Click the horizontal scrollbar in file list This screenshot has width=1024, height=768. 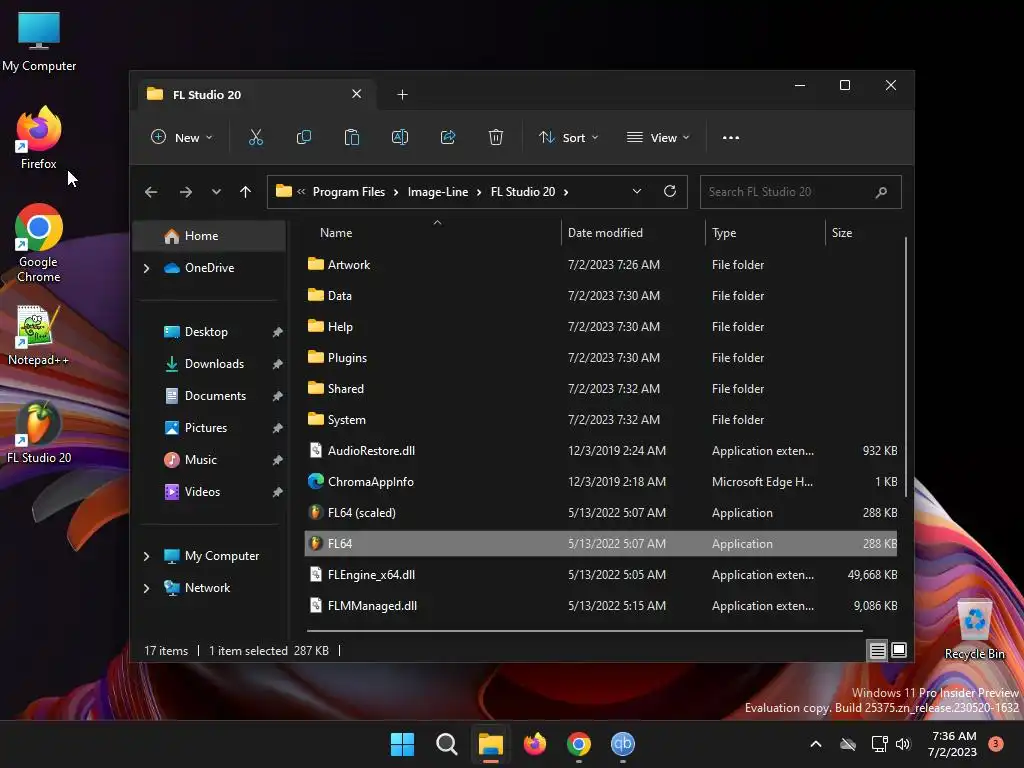click(x=584, y=631)
